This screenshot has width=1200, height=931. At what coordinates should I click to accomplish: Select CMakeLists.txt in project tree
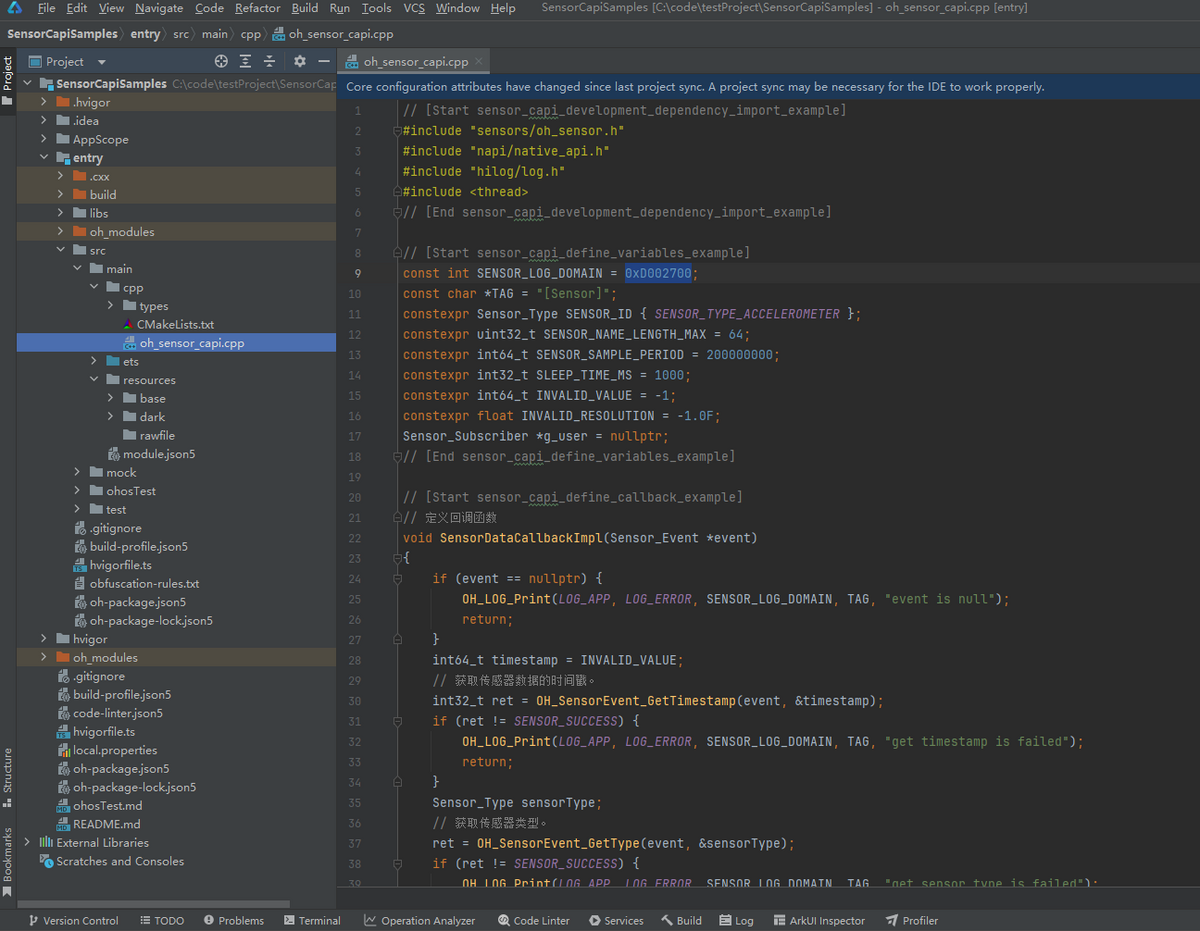(x=175, y=325)
